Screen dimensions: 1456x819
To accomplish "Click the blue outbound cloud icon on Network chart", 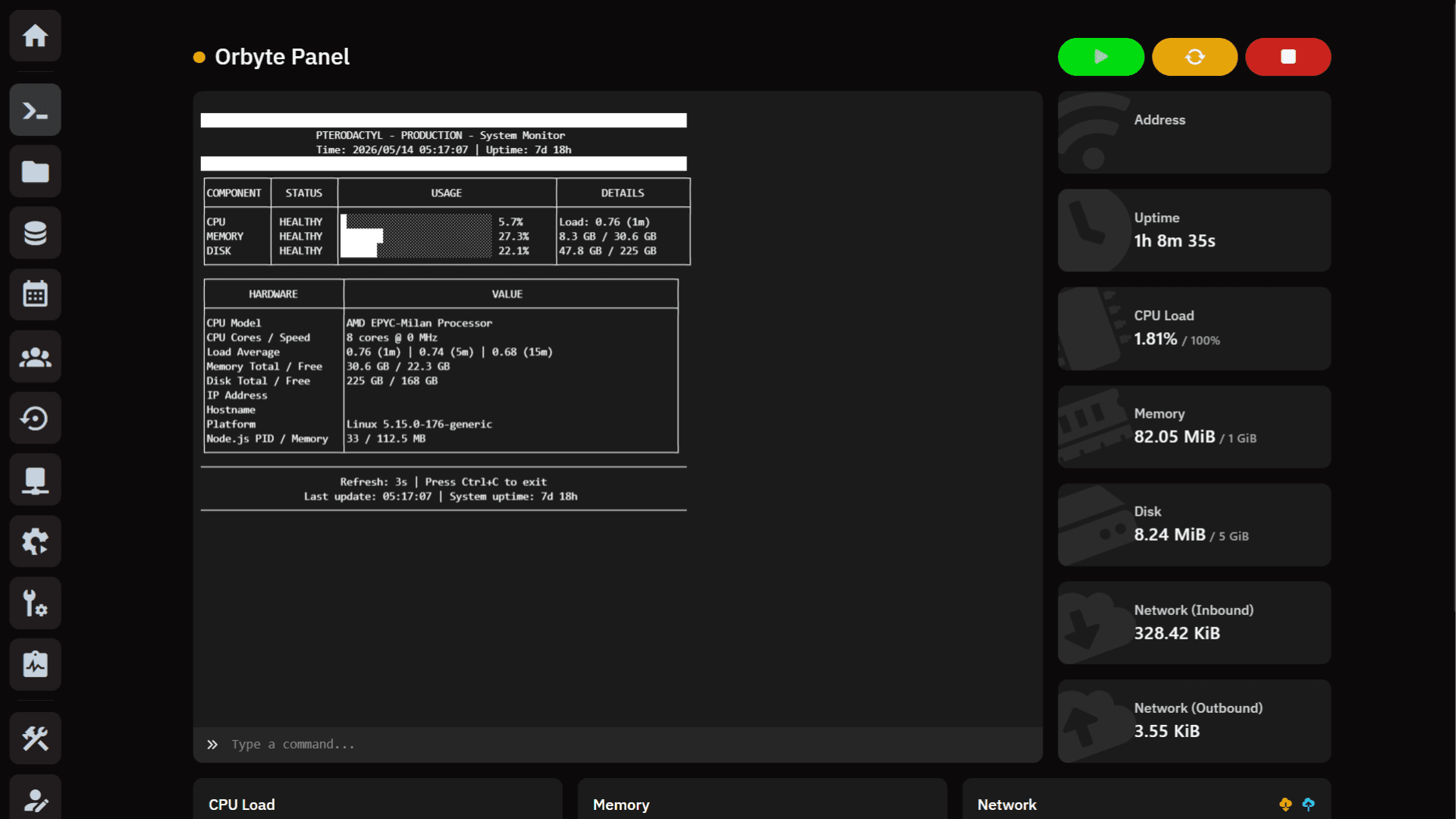I will [1309, 805].
